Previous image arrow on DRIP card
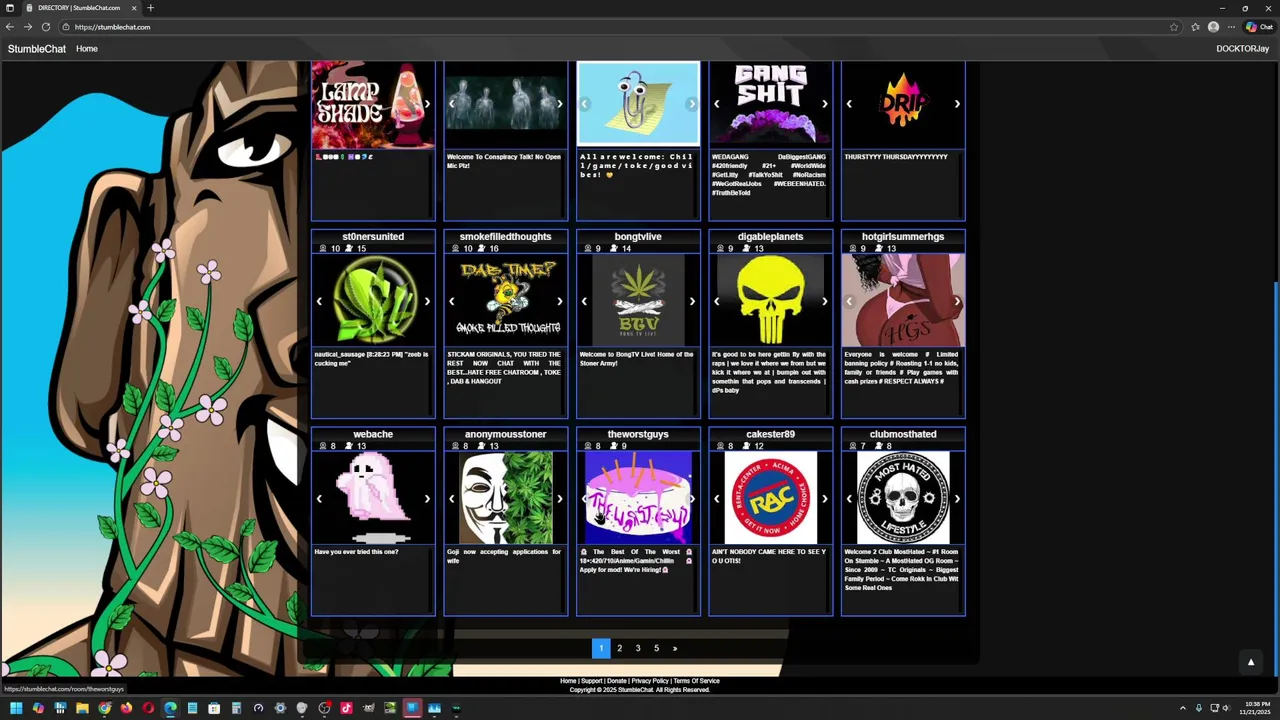1280x720 pixels. point(849,104)
